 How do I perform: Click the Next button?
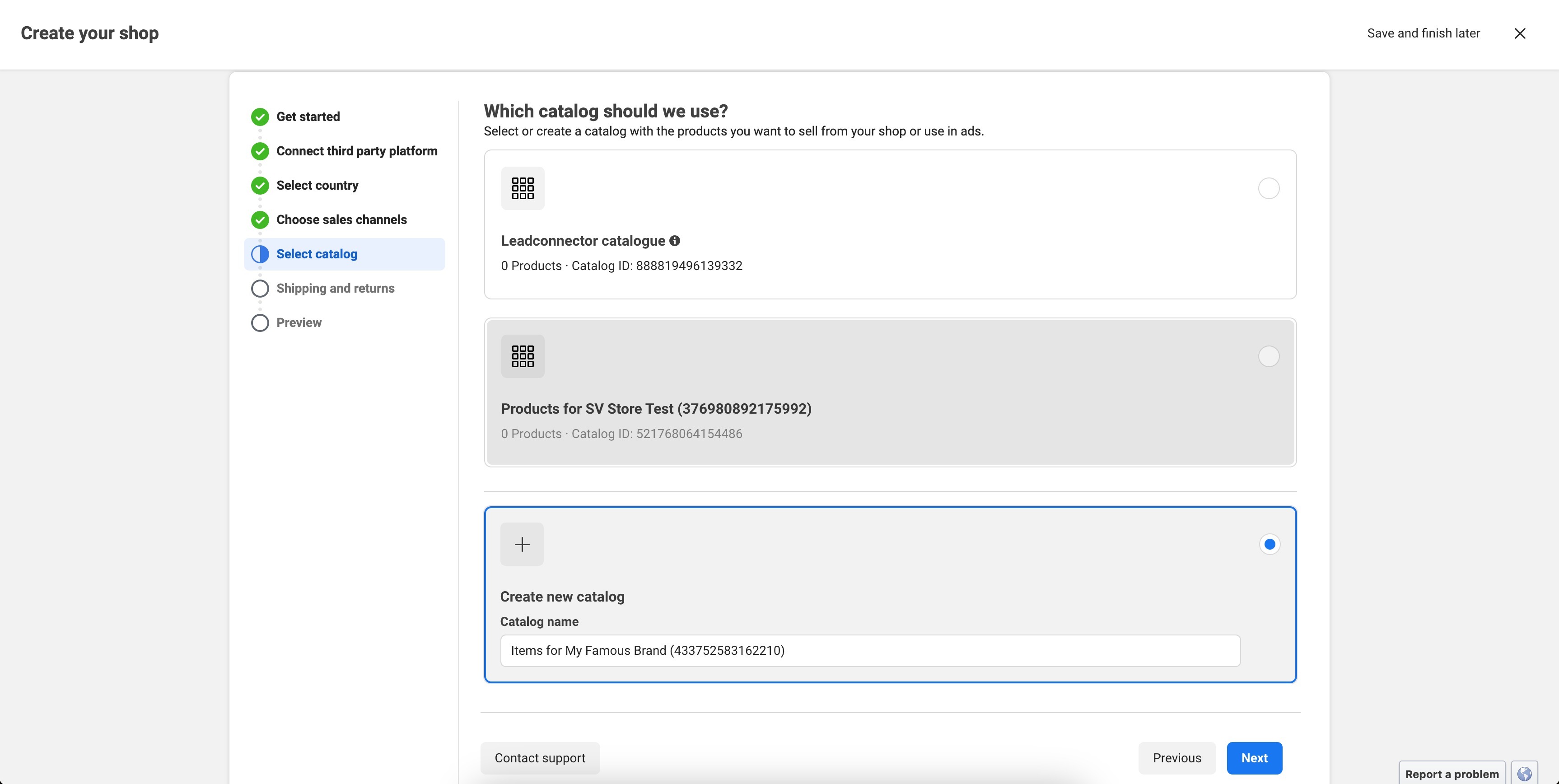(1254, 758)
